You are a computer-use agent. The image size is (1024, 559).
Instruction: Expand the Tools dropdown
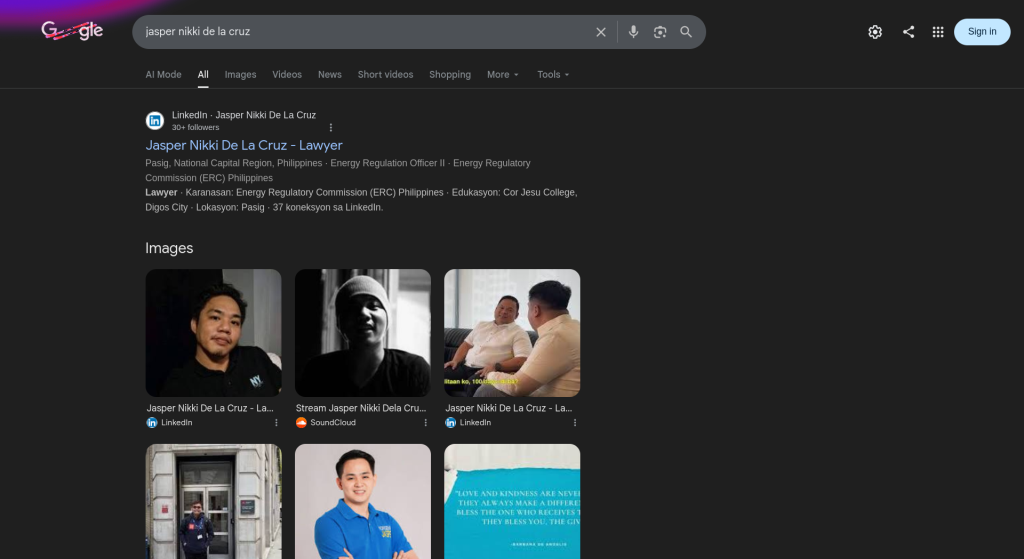pyautogui.click(x=553, y=75)
